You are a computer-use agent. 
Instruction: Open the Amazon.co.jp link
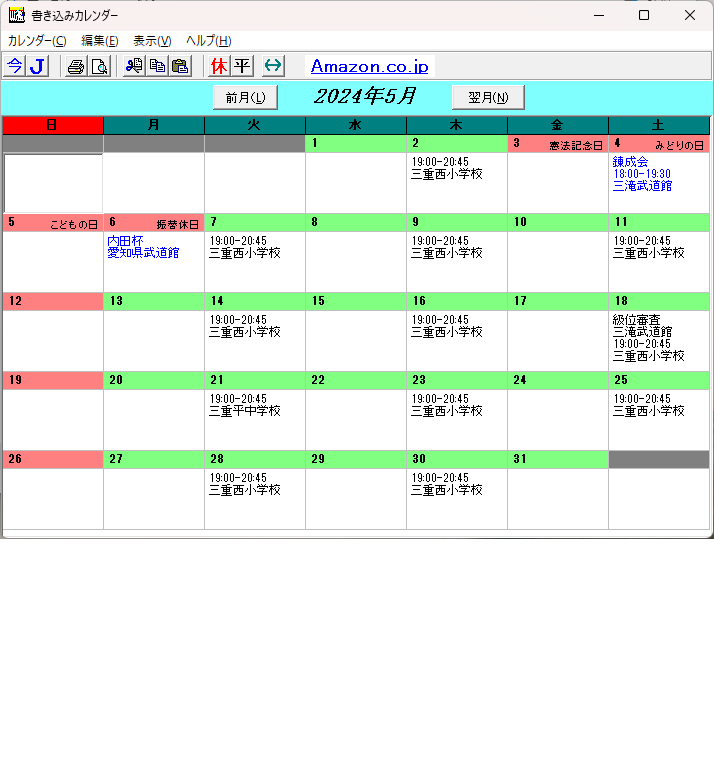[x=369, y=66]
